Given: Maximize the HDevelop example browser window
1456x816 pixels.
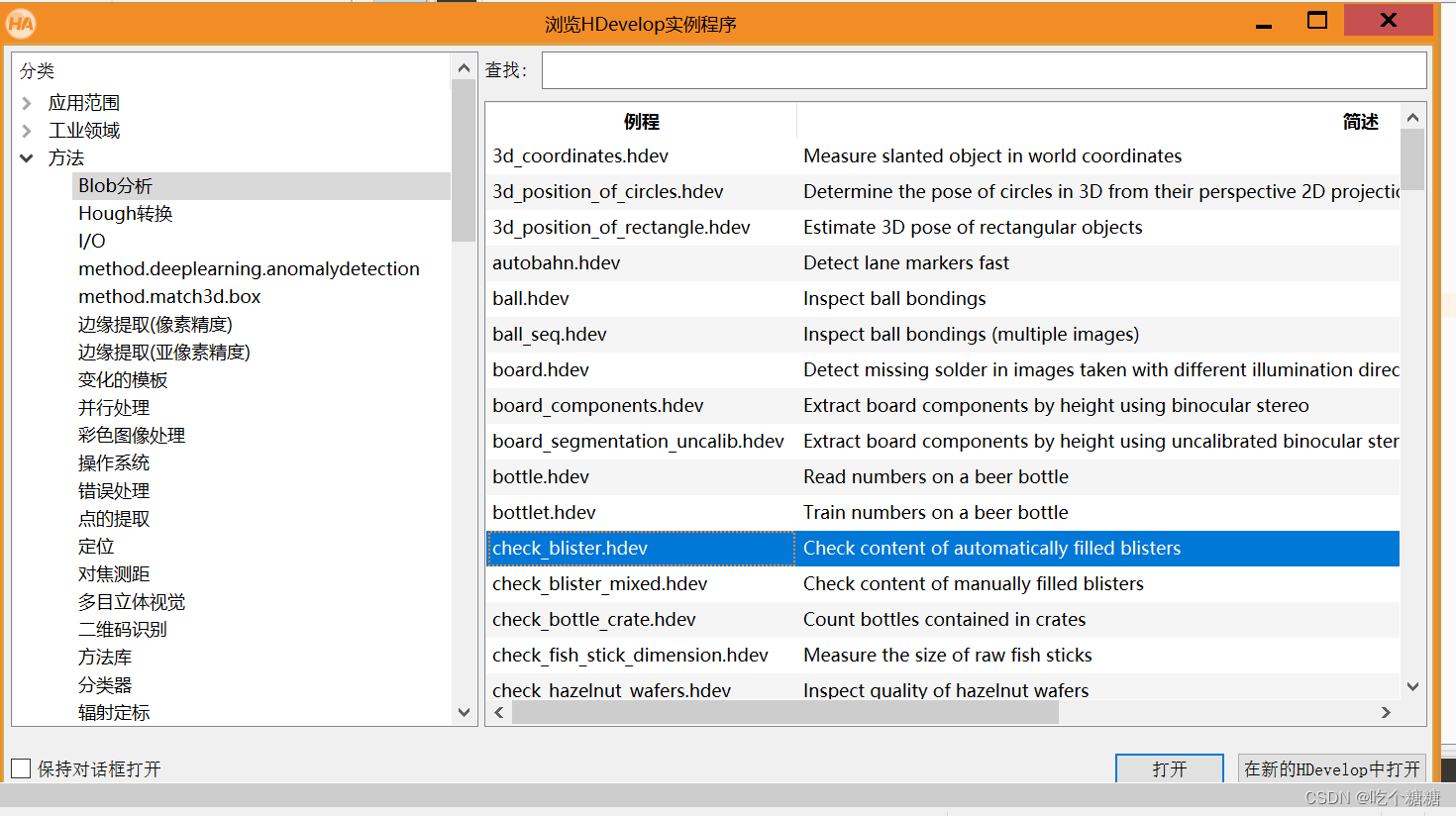Looking at the screenshot, I should pos(1317,21).
